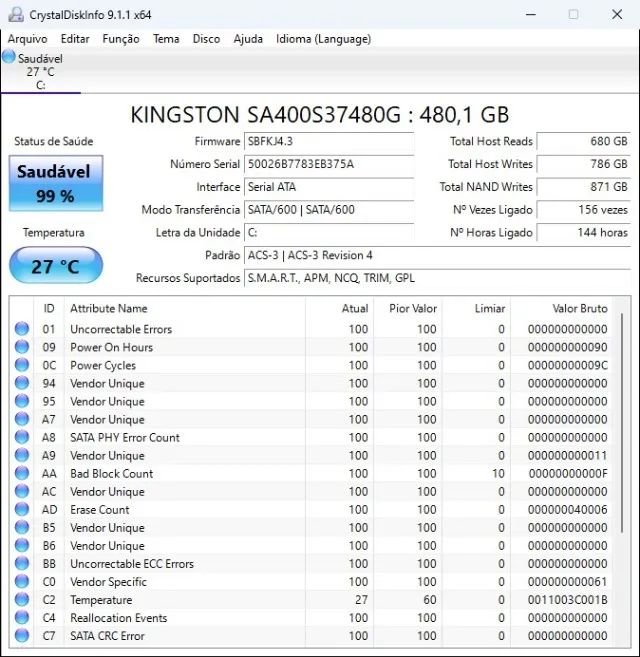Open the Ajuda menu

248,39
